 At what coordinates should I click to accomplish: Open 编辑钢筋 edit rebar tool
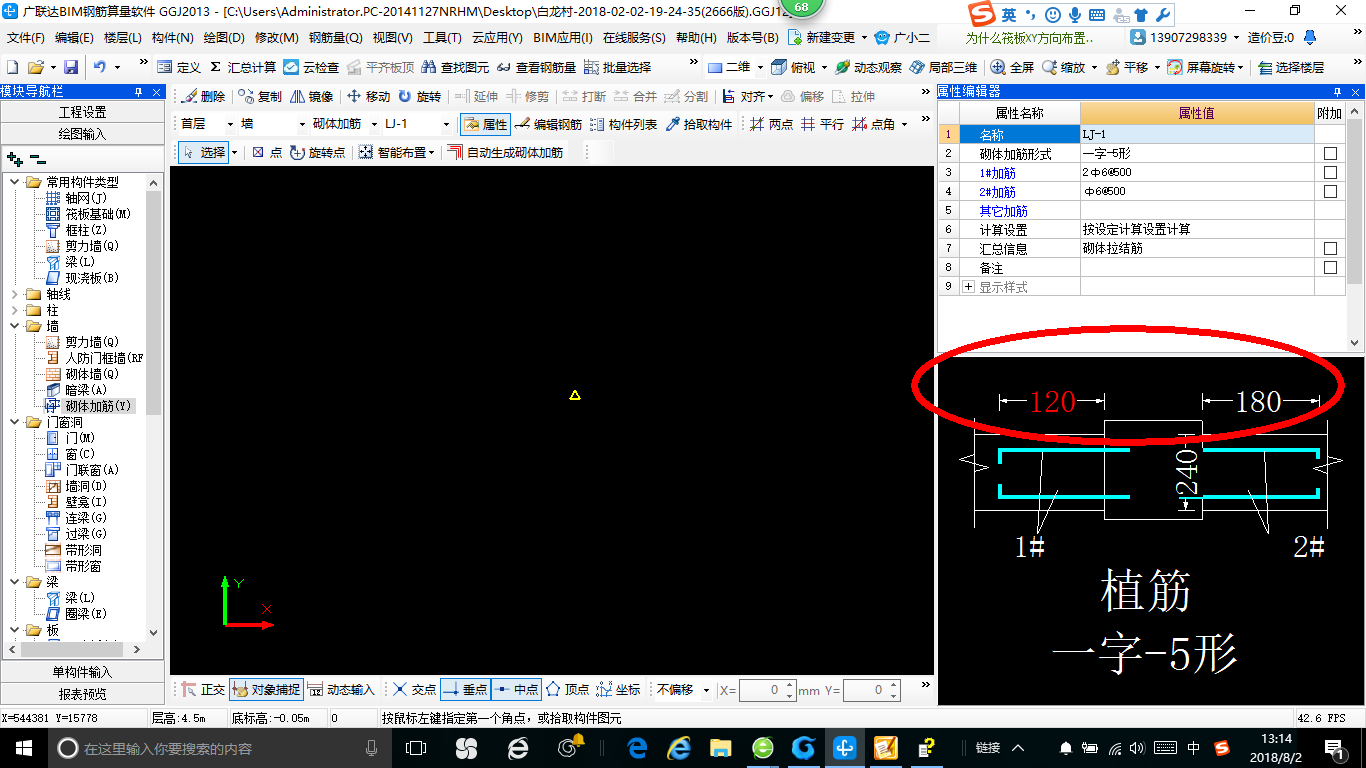pos(548,124)
